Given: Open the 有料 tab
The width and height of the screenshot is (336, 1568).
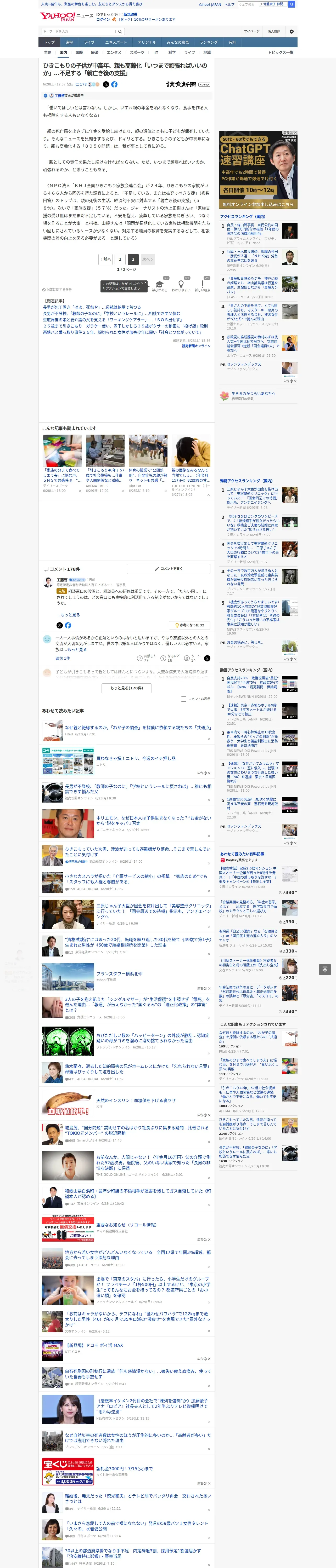Looking at the screenshot, I should [232, 42].
